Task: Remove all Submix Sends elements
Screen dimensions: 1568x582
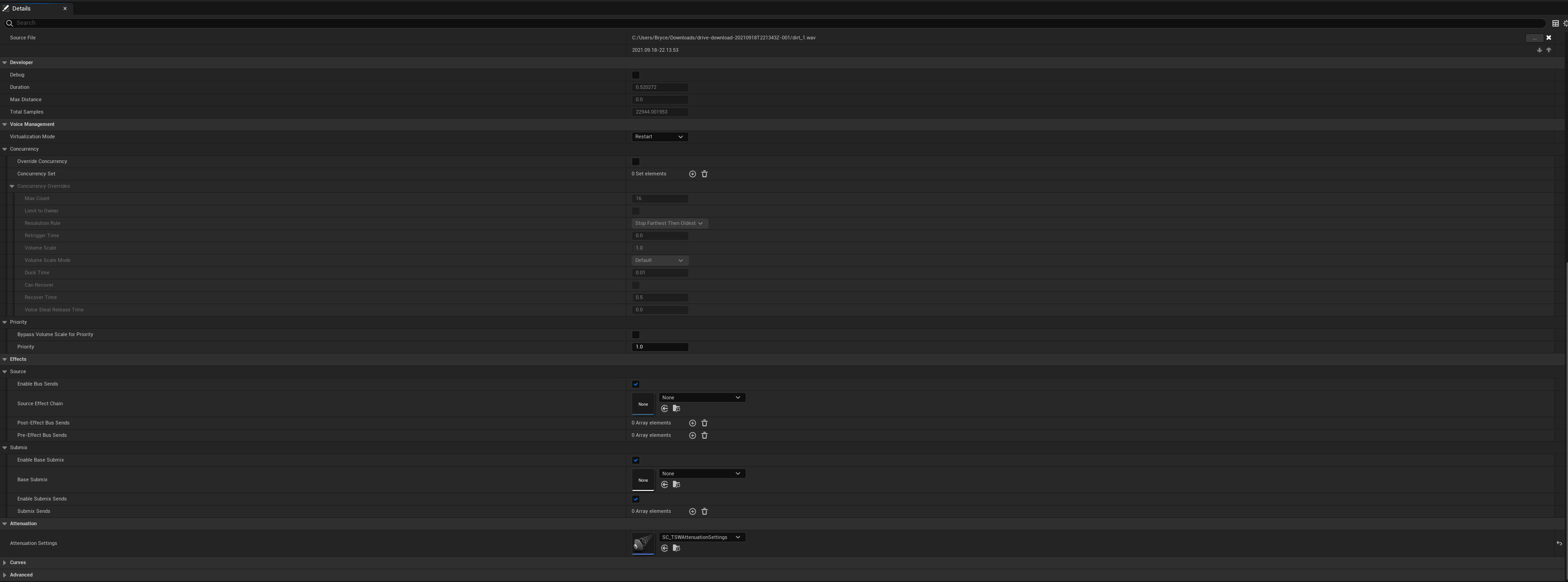Action: 704,511
